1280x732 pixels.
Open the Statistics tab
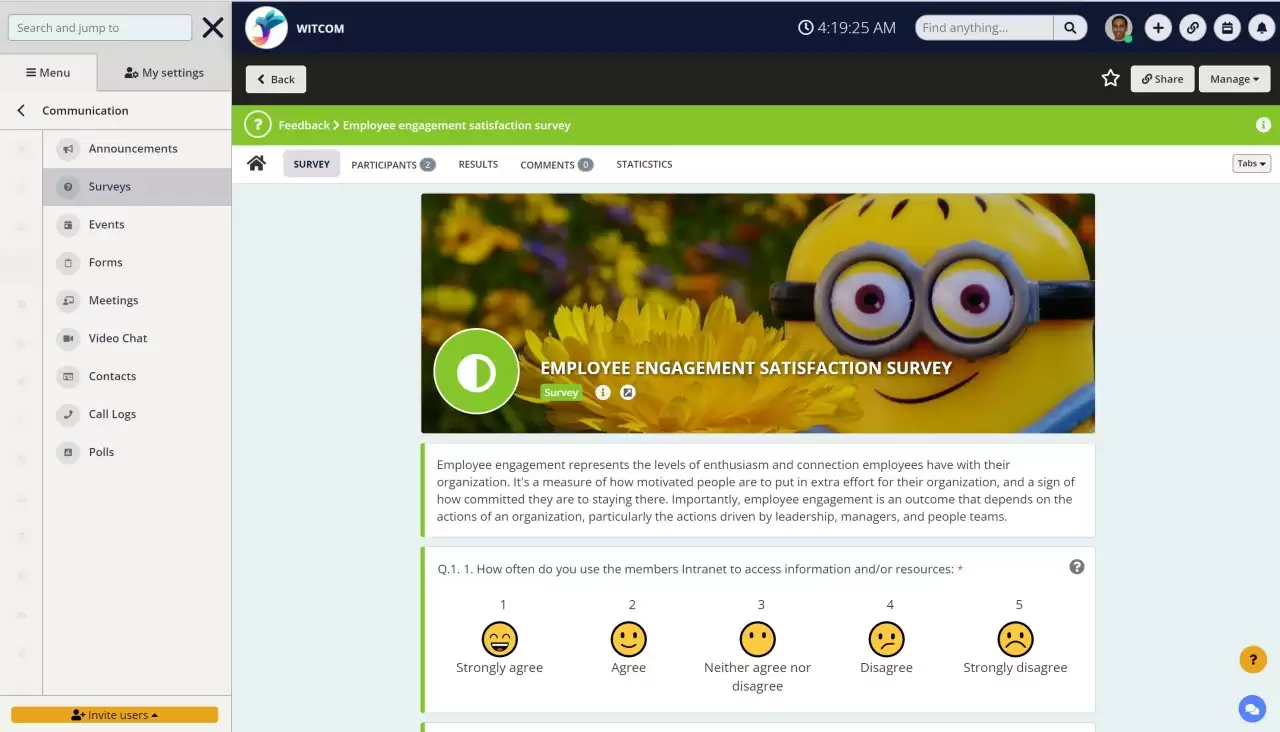643,163
